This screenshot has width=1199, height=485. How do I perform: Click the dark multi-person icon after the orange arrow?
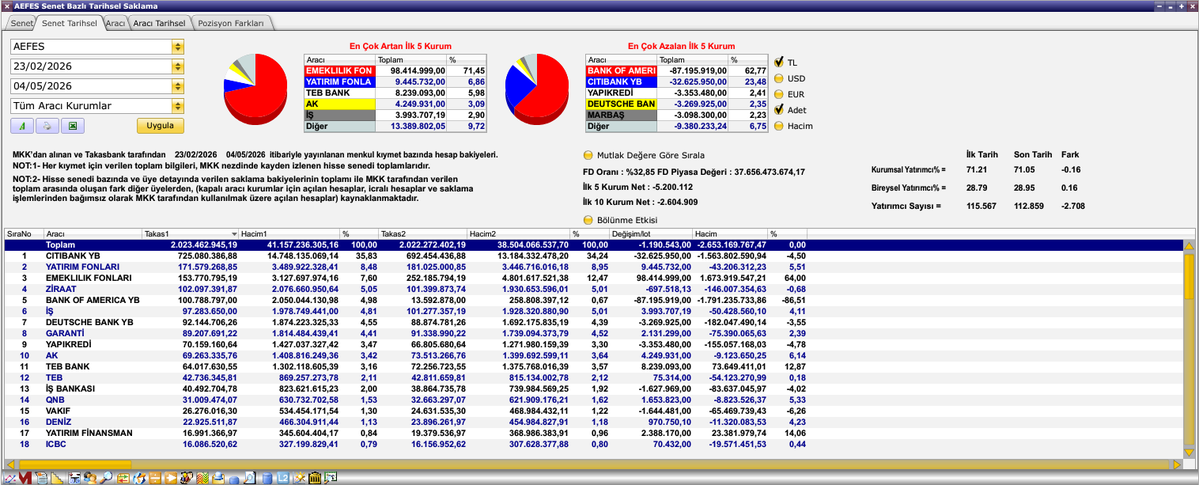coord(186,478)
